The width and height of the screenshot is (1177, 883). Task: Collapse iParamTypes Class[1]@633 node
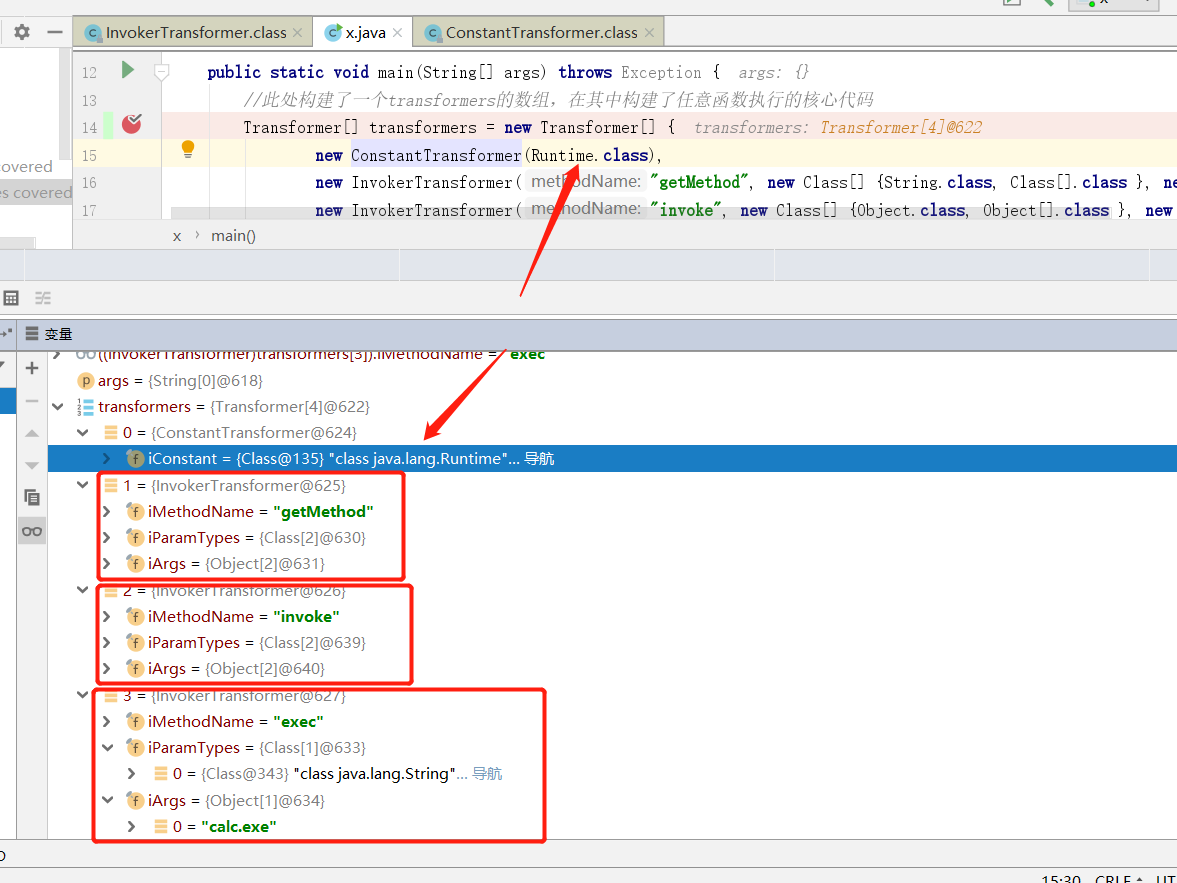coord(108,748)
